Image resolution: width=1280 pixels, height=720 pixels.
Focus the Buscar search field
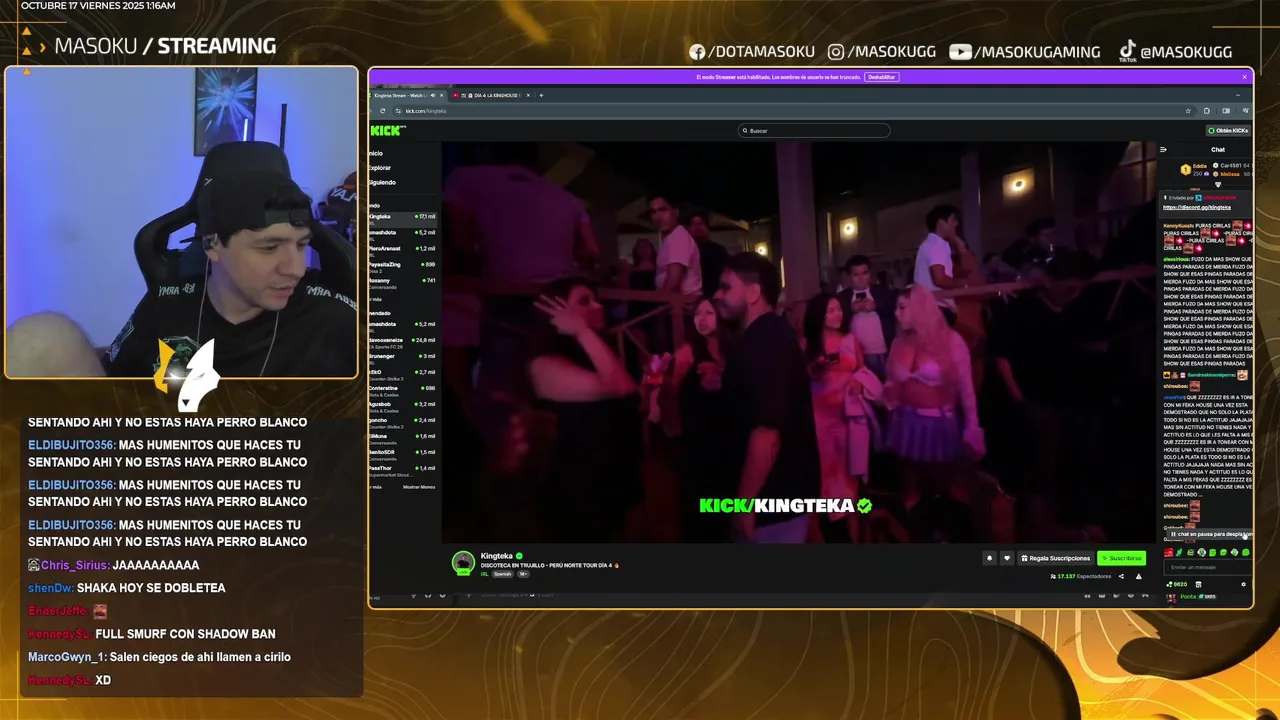pyautogui.click(x=814, y=131)
